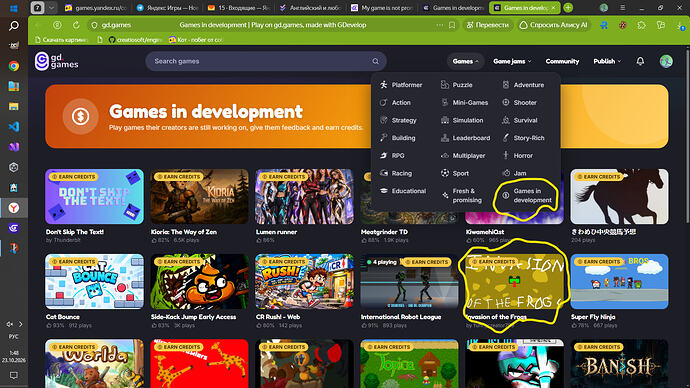The height and width of the screenshot is (388, 690).
Task: Open Don't Skip The Text! thumbnail
Action: (x=94, y=197)
